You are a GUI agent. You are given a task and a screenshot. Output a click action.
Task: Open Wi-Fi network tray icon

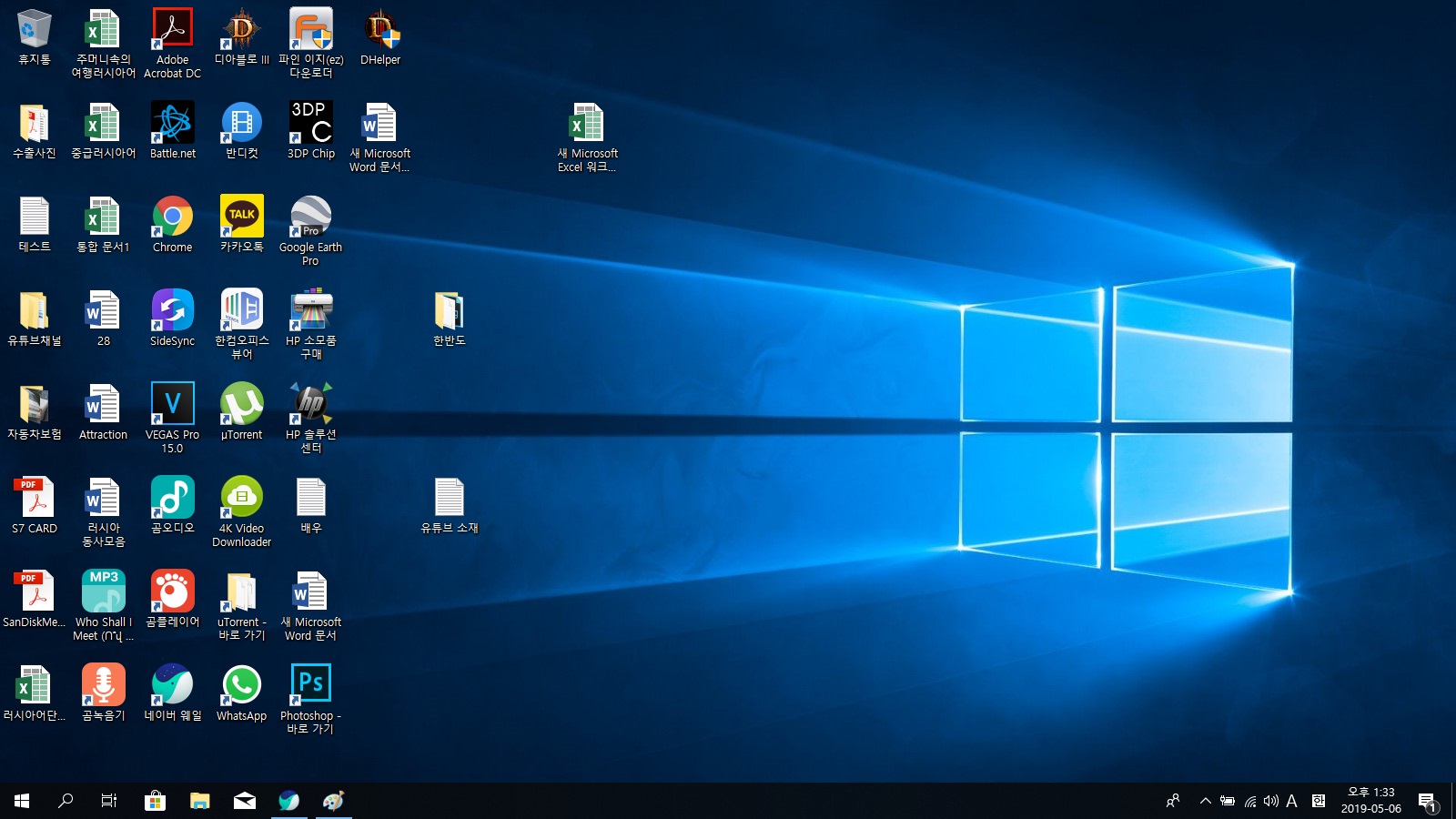point(1250,801)
